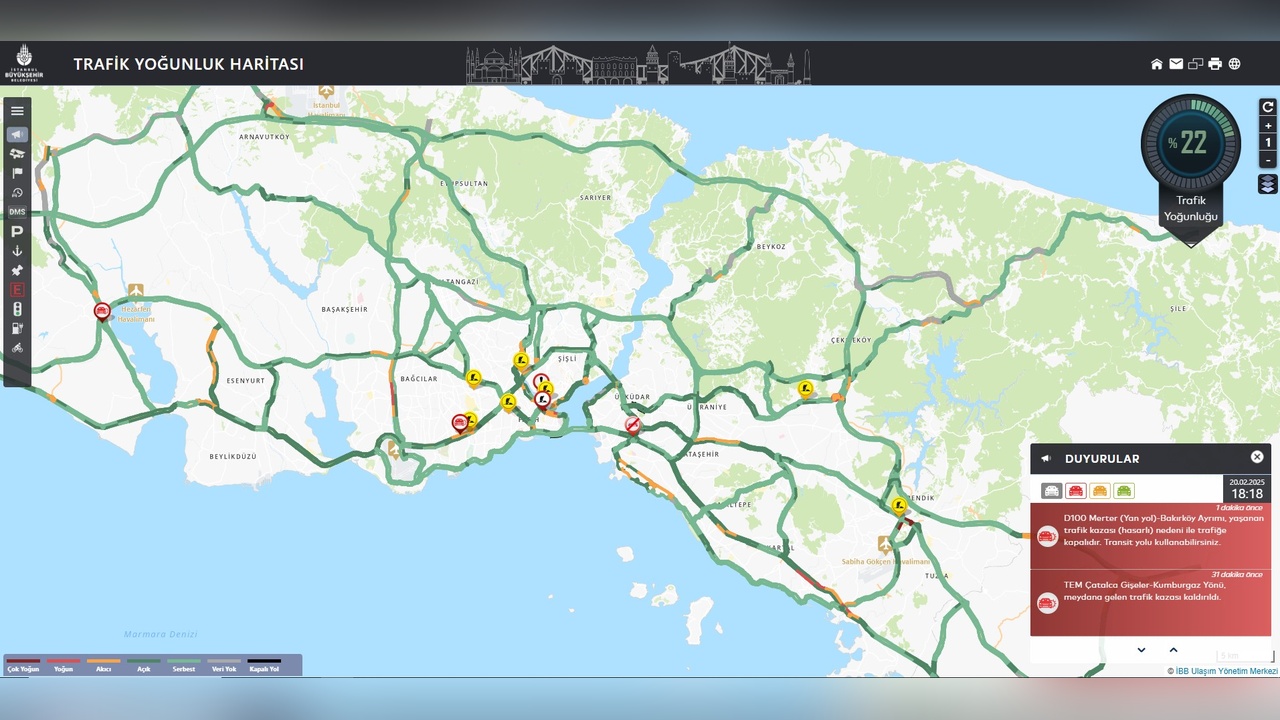1280x720 pixels.
Task: Open the mail envelope icon in header
Action: coord(1176,64)
